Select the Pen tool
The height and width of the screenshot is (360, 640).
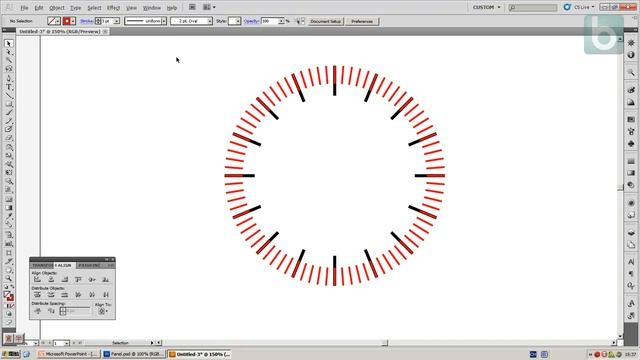click(9, 78)
